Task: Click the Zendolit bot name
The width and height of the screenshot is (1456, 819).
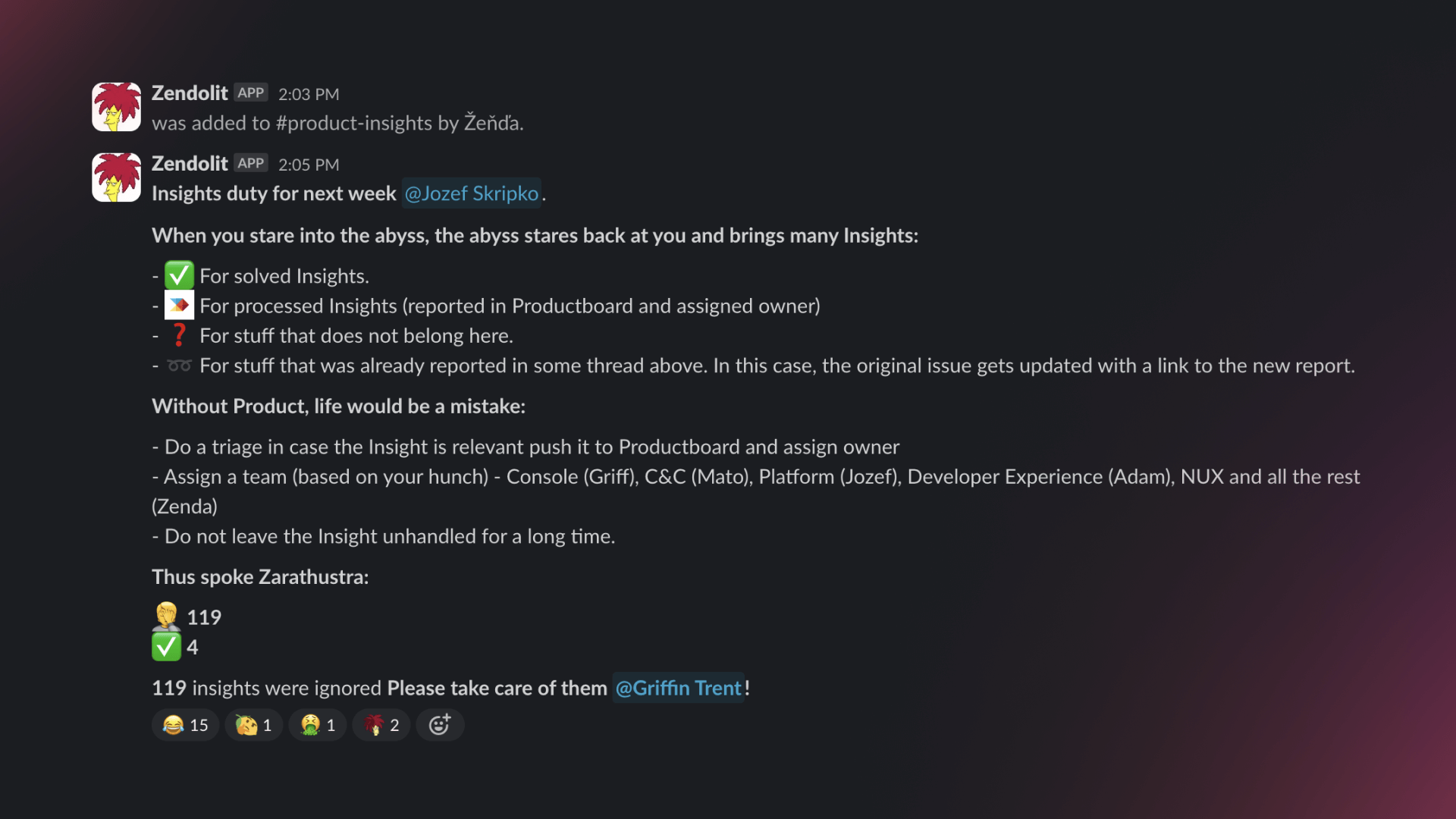Action: pos(190,93)
